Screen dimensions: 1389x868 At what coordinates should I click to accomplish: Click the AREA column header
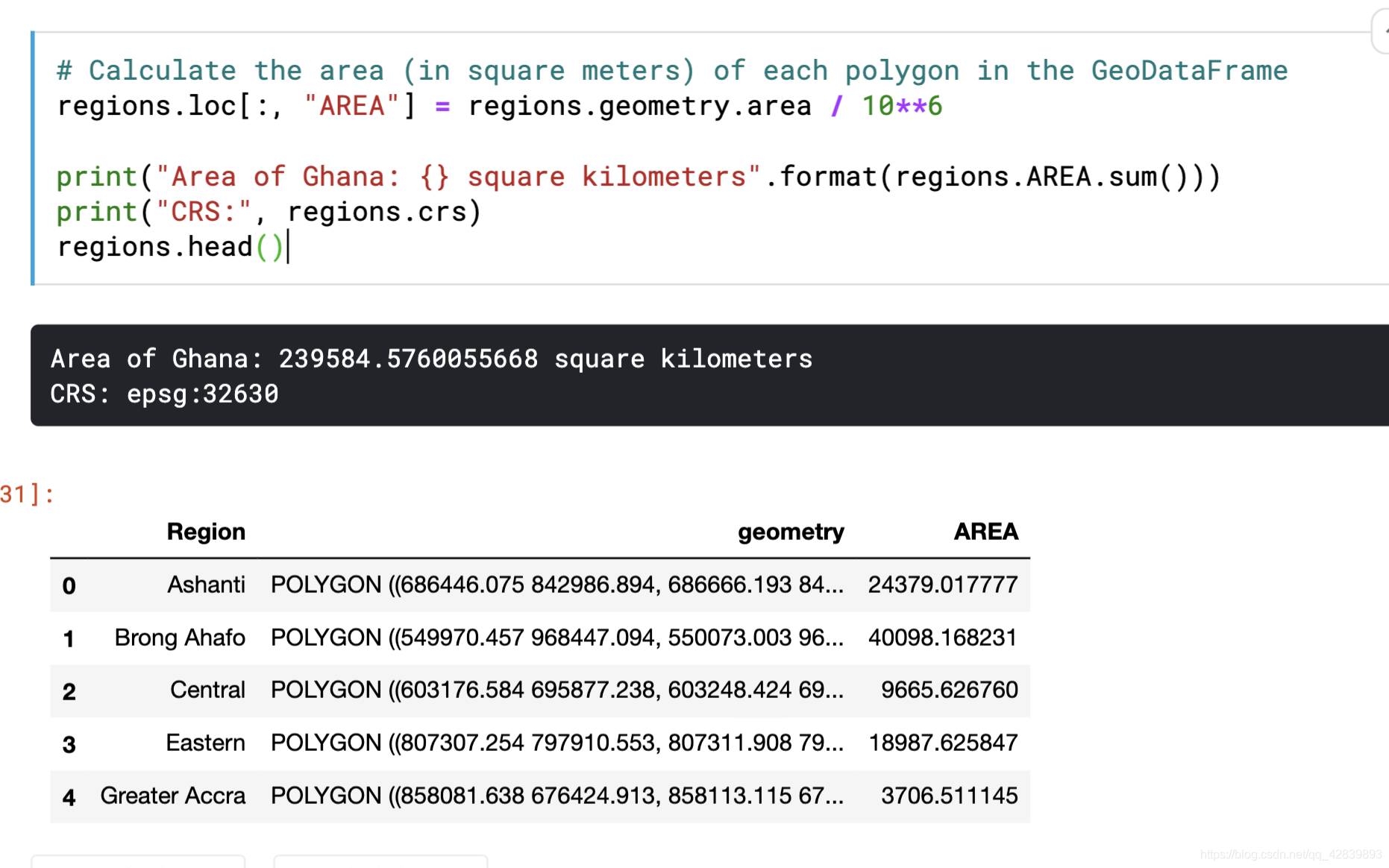[x=985, y=532]
